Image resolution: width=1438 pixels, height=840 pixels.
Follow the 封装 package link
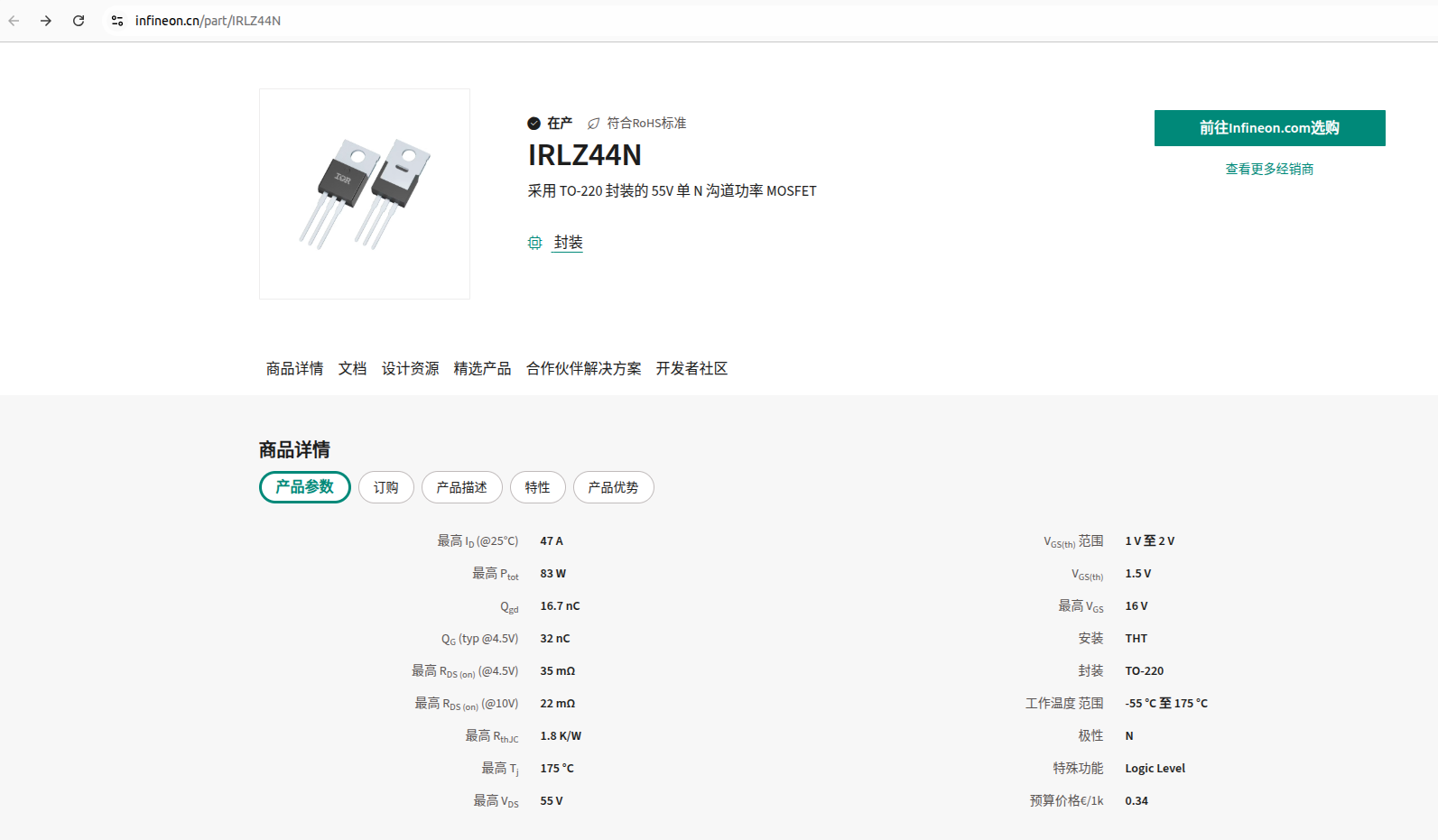pyautogui.click(x=569, y=243)
